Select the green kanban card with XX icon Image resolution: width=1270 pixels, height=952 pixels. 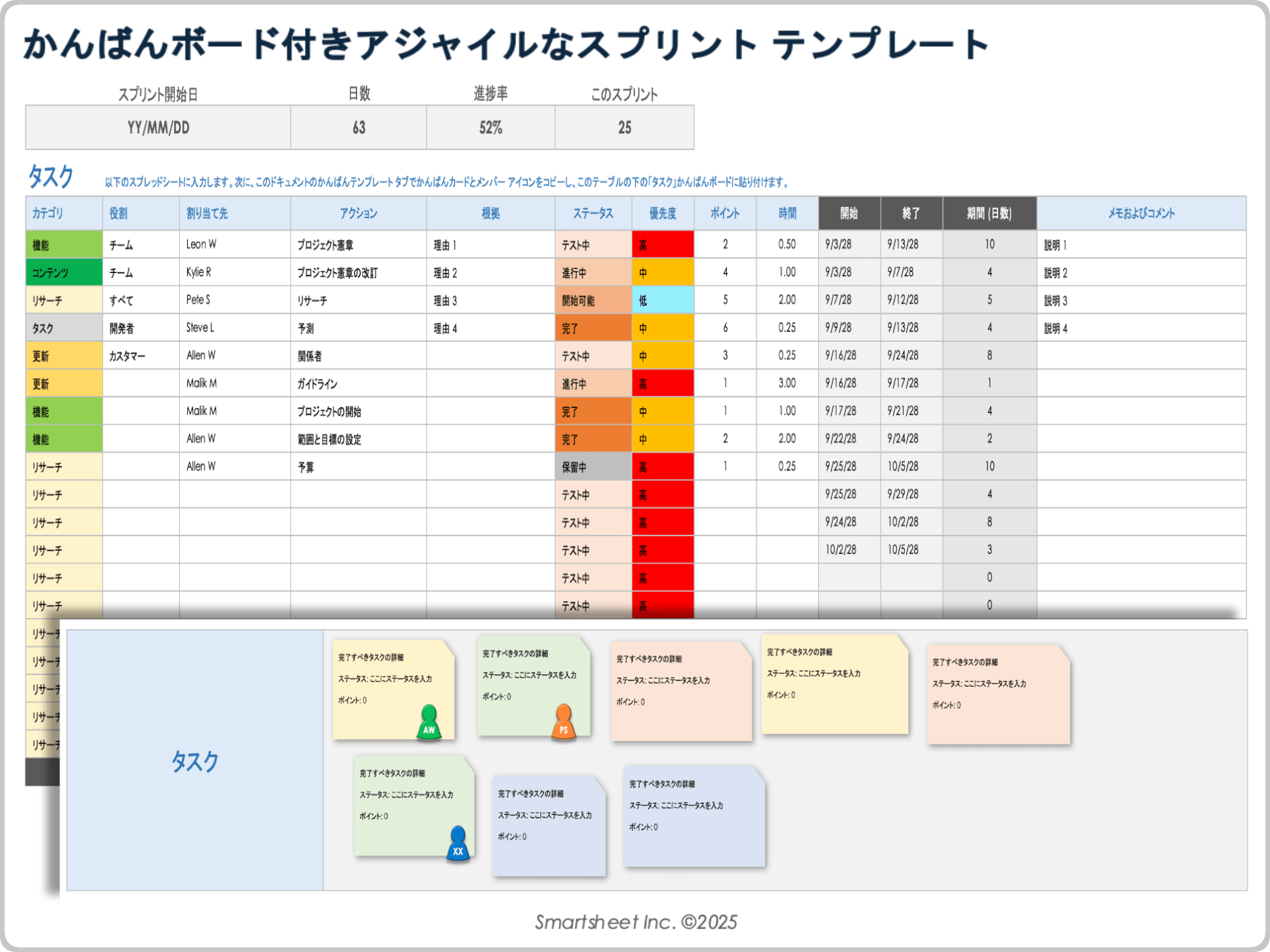(x=414, y=806)
